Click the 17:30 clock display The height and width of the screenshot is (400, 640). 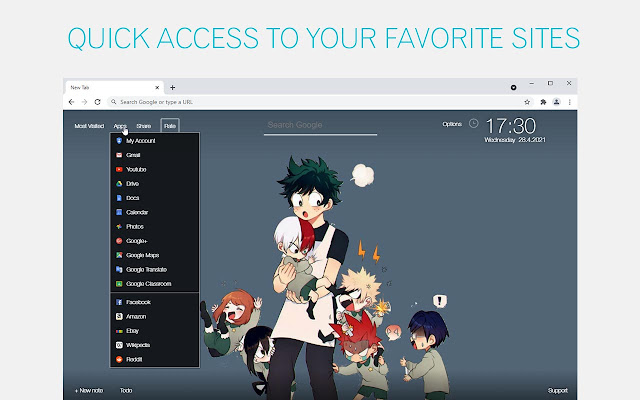click(511, 126)
